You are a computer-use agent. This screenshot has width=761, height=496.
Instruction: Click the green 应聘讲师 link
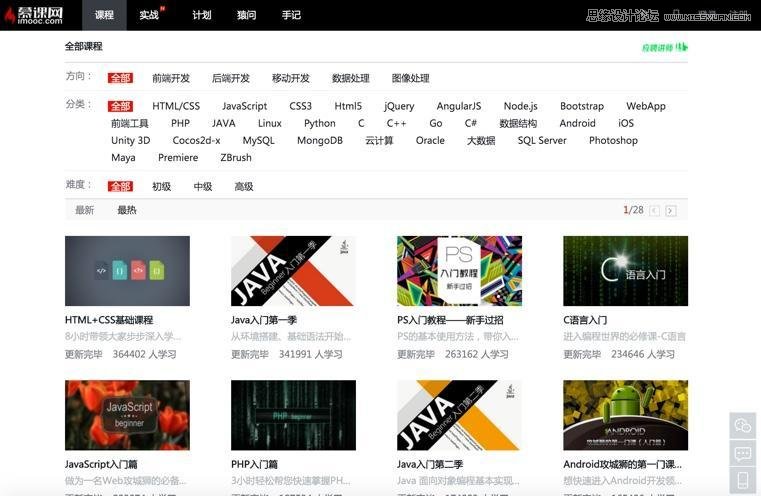(x=664, y=47)
